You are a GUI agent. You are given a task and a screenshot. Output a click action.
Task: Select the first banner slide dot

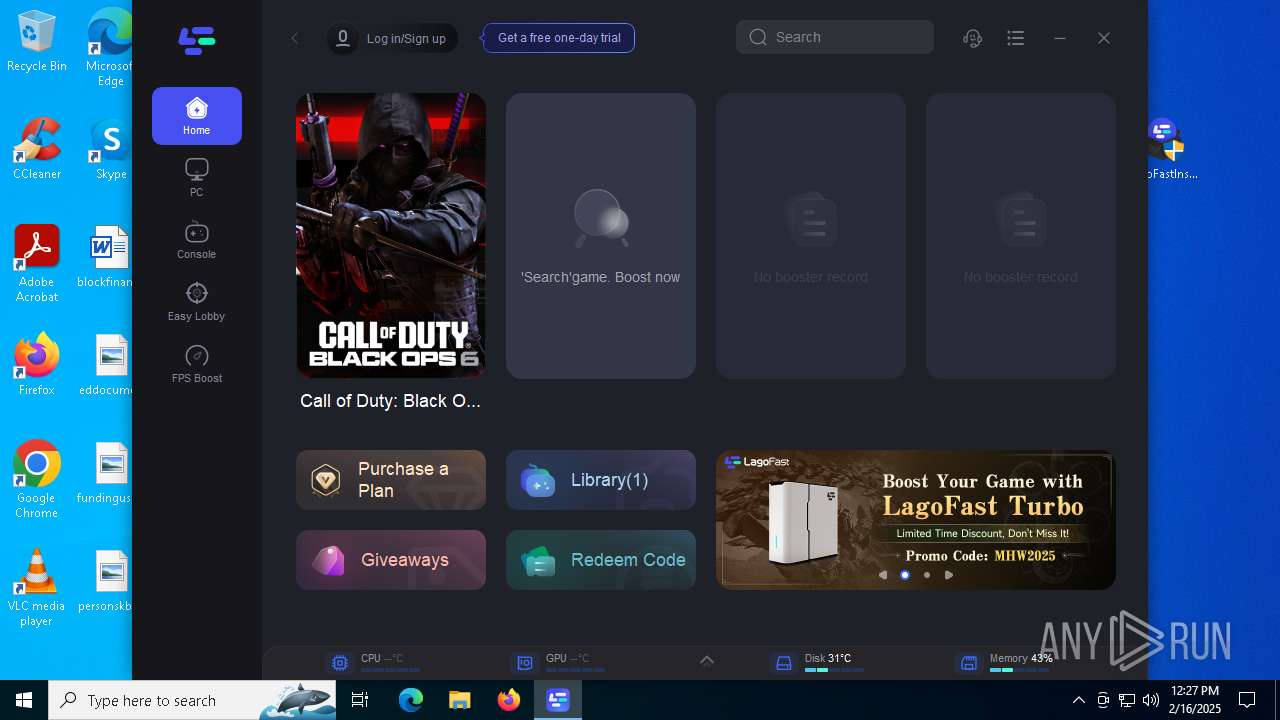[x=905, y=575]
